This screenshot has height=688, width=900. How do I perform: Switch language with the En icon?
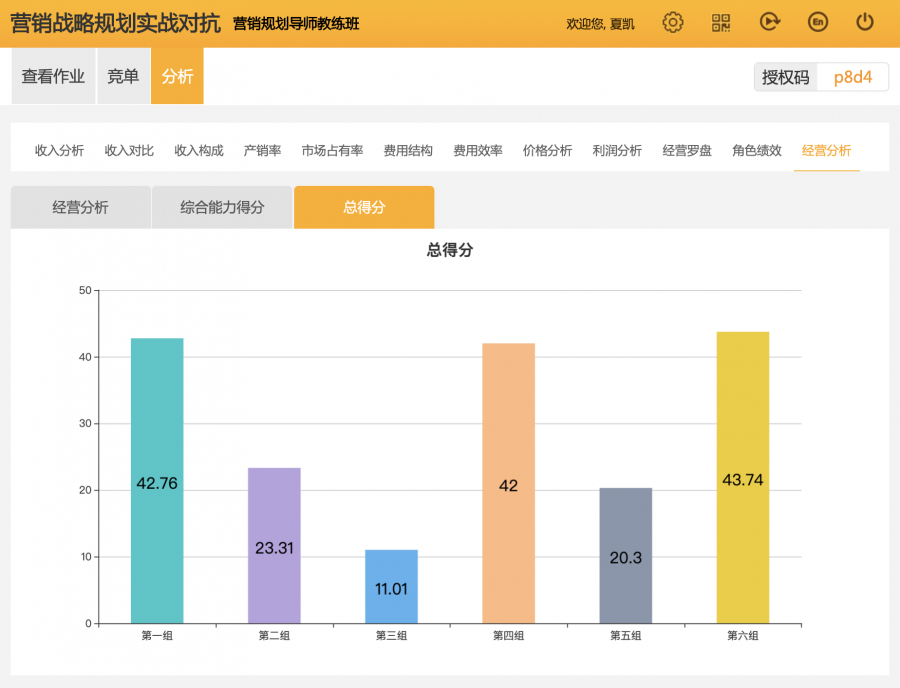[817, 23]
